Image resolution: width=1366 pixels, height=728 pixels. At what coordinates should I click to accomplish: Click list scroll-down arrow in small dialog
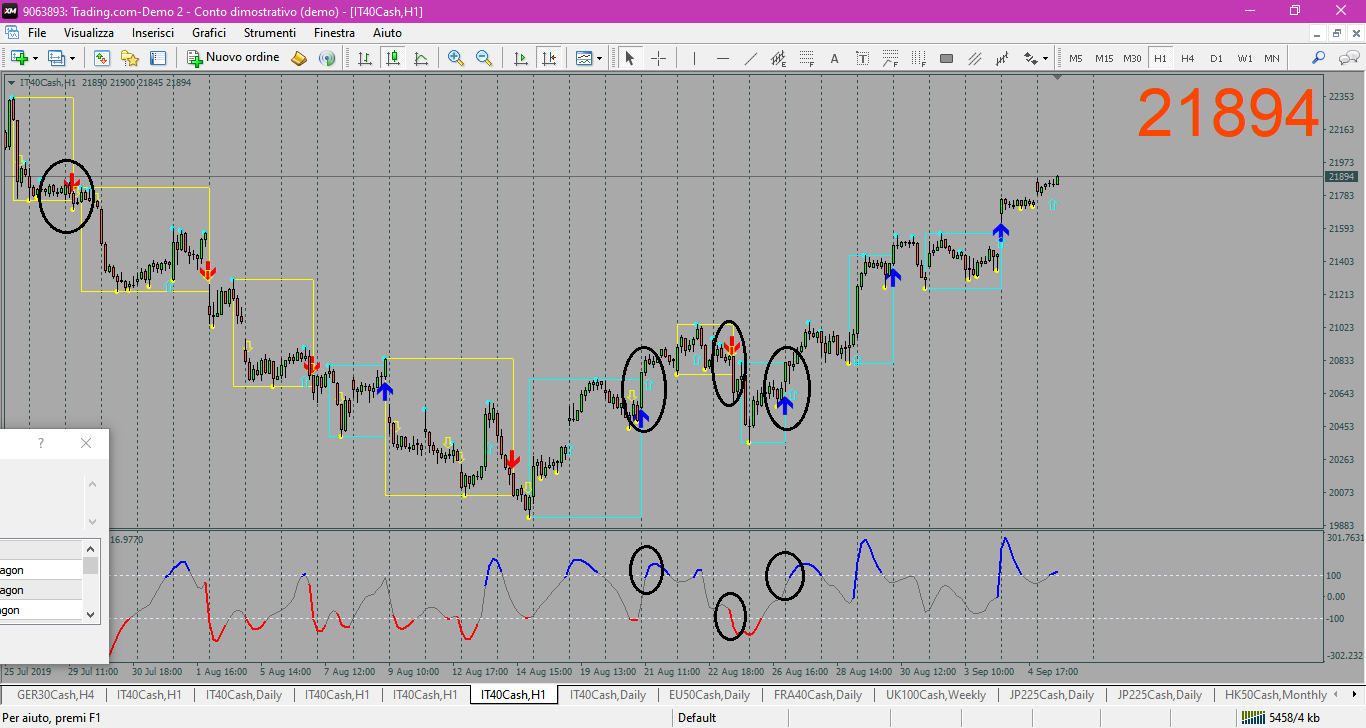[91, 614]
